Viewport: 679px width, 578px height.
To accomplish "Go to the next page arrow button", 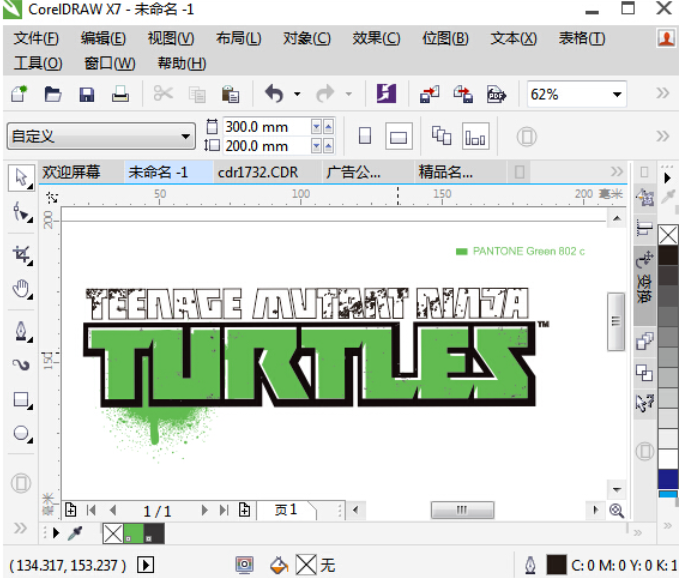I will [206, 510].
